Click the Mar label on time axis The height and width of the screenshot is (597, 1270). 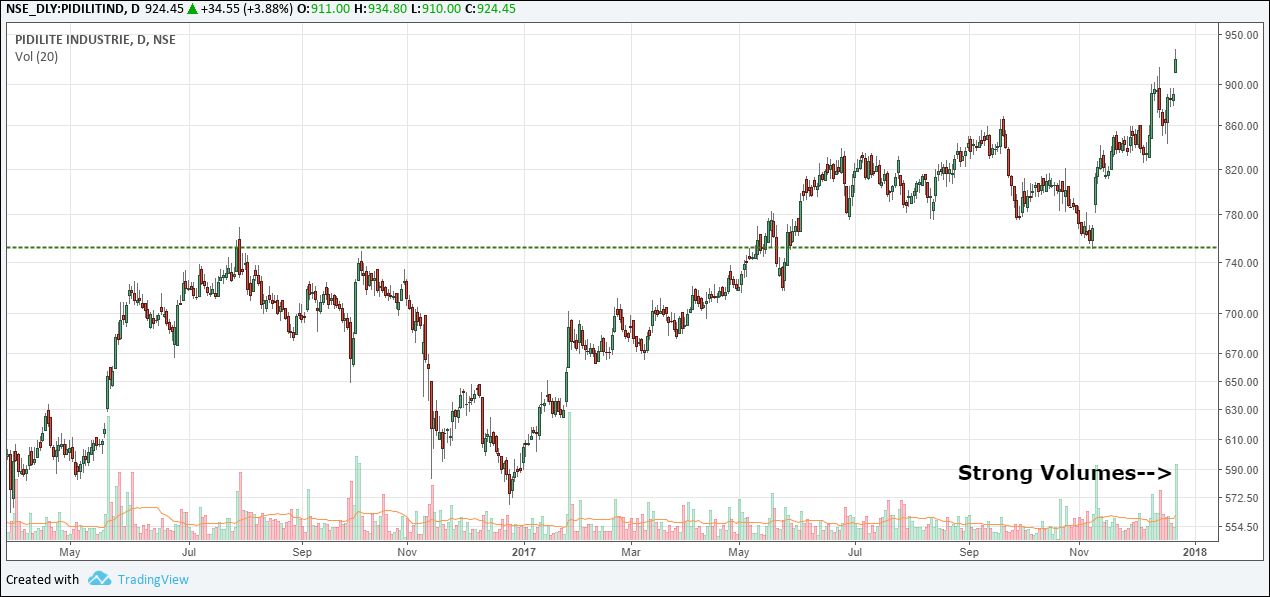point(631,551)
